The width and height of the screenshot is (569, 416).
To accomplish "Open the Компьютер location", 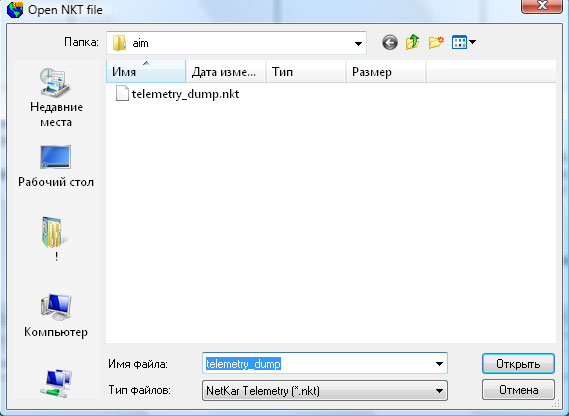I will (x=56, y=315).
